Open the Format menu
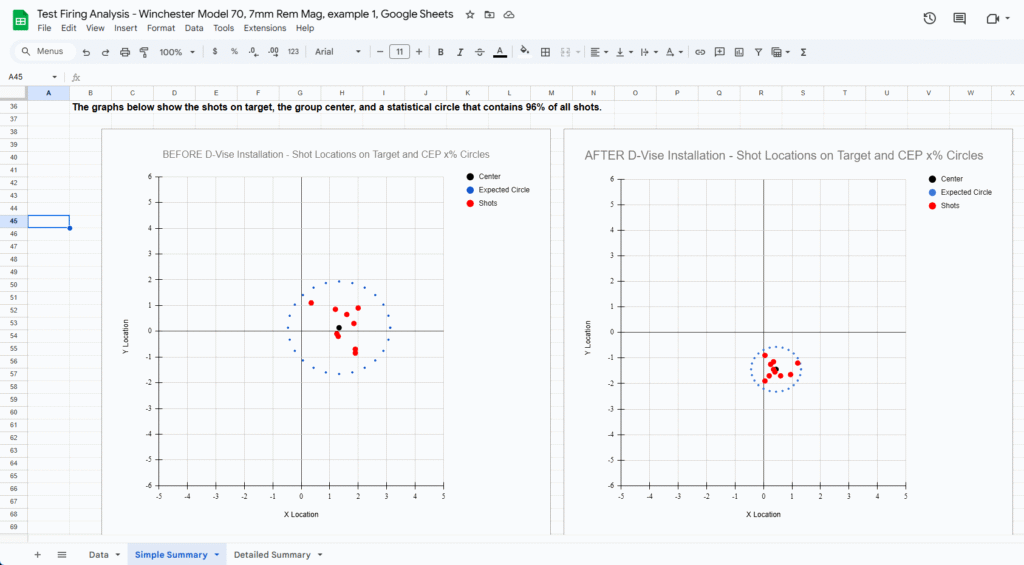The width and height of the screenshot is (1024, 565). pos(161,28)
